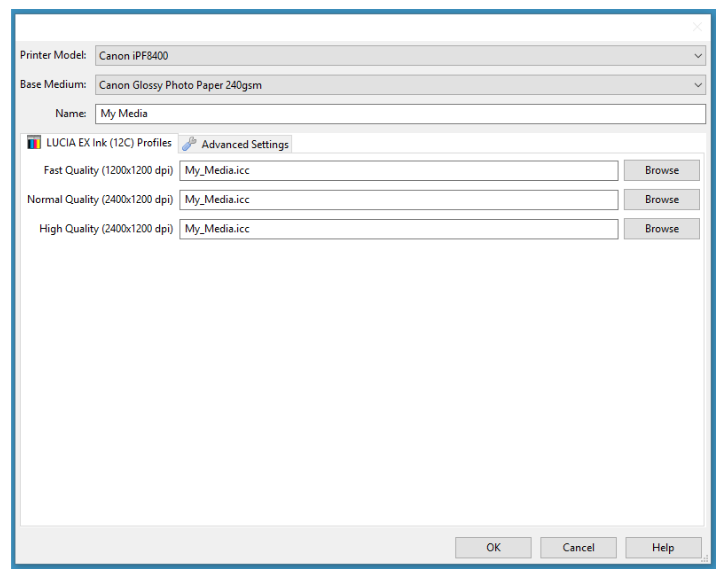Switch to the Advanced Settings tab

236,144
